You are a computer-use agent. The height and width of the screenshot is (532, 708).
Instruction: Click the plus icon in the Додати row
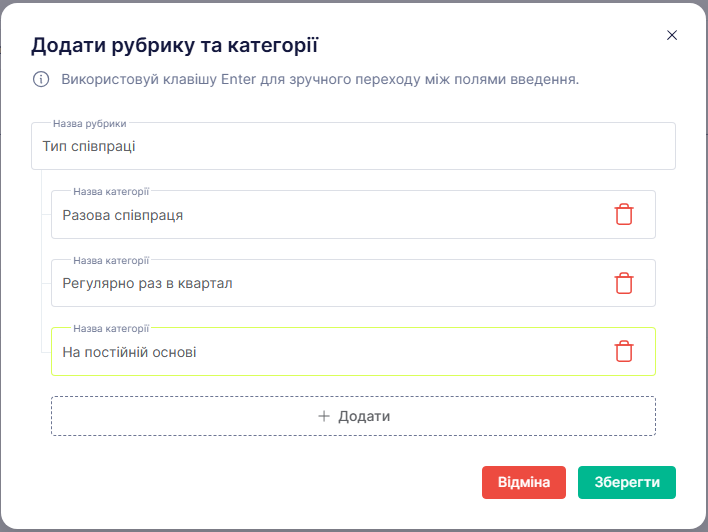click(323, 416)
